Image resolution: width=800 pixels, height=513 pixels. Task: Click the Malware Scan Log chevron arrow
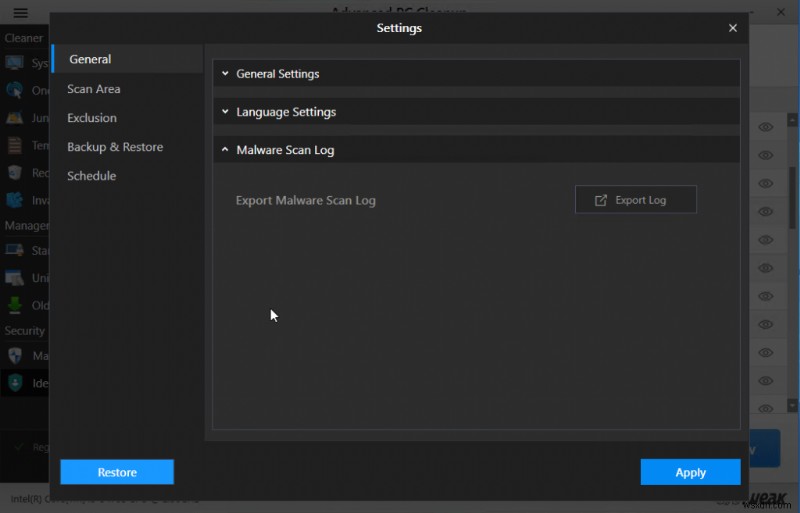click(225, 150)
